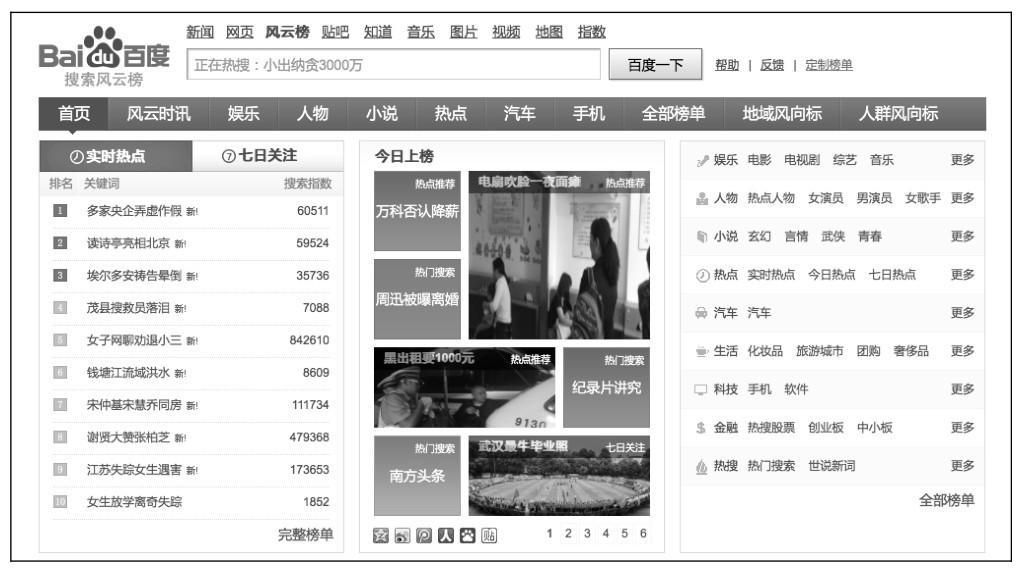1021x570 pixels.
Task: Open the 贴吧 top link
Action: point(335,32)
